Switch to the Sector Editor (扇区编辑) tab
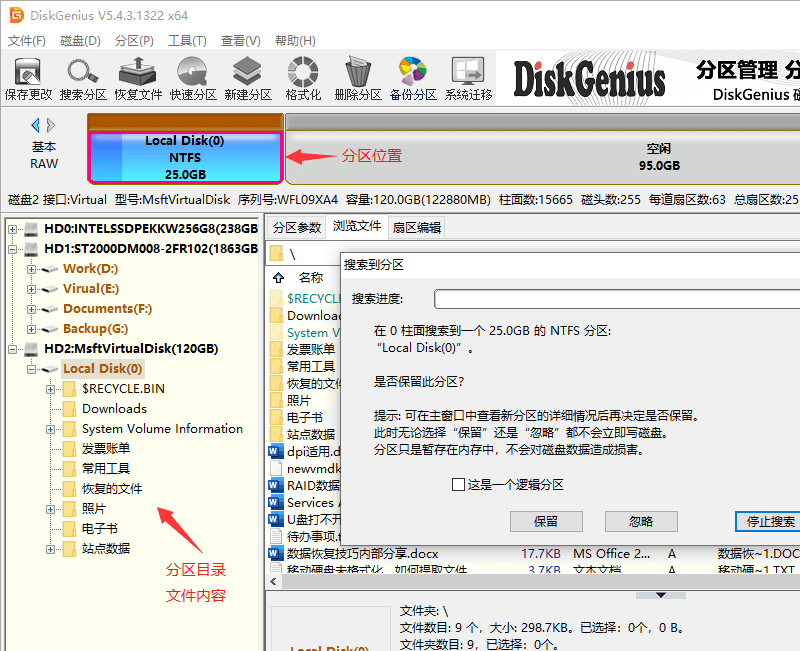Viewport: 800px width, 651px height. [x=416, y=228]
